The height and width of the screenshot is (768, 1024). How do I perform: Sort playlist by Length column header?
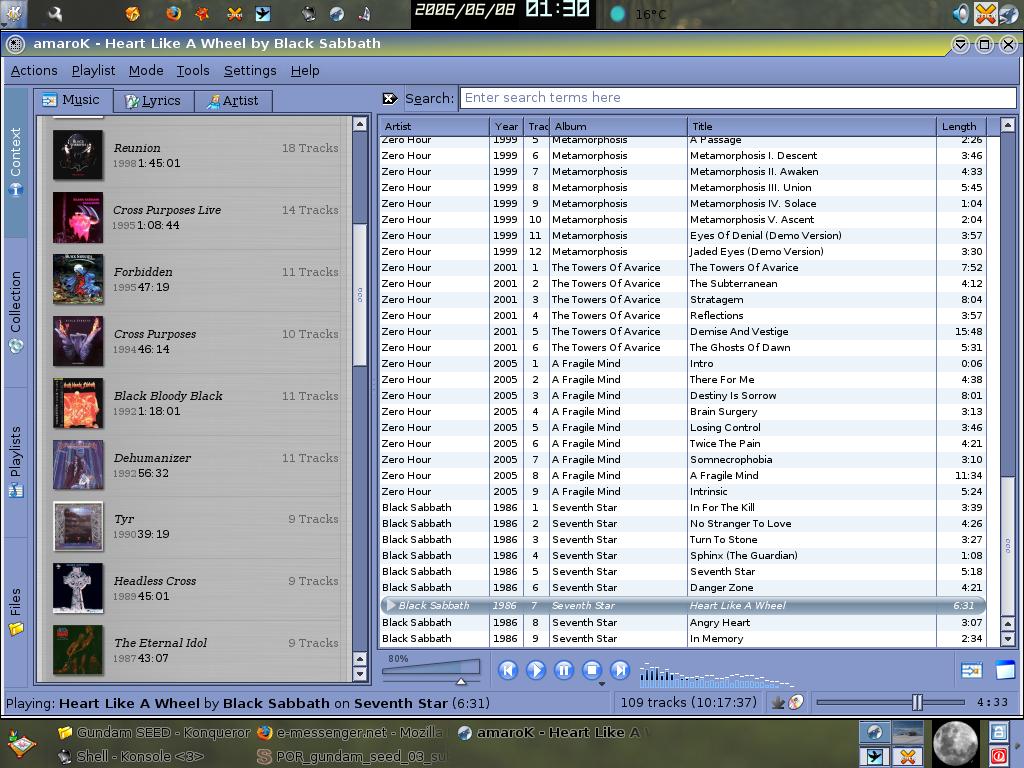(x=960, y=126)
